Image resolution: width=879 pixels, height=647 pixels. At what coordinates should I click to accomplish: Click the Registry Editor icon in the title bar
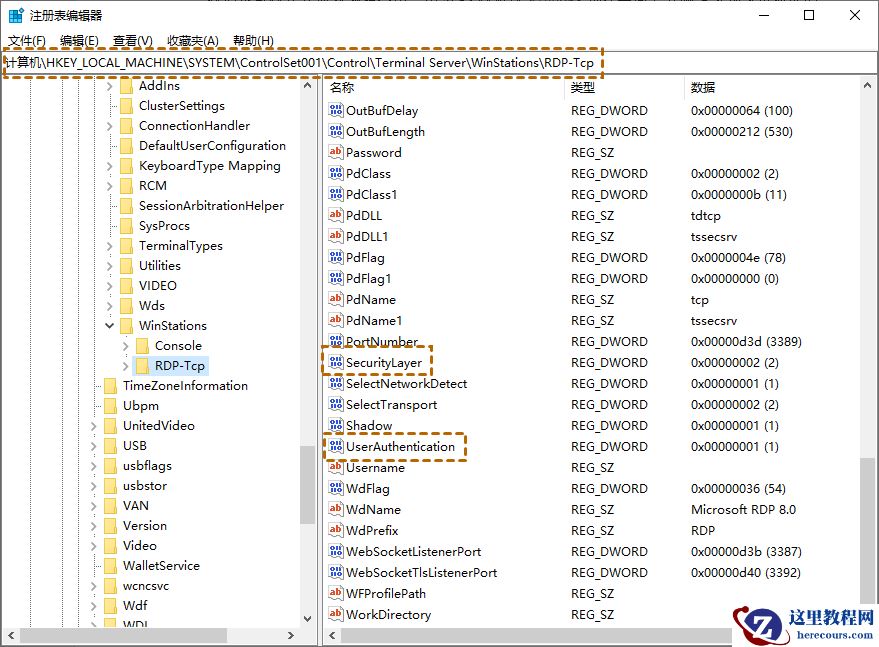click(x=14, y=14)
